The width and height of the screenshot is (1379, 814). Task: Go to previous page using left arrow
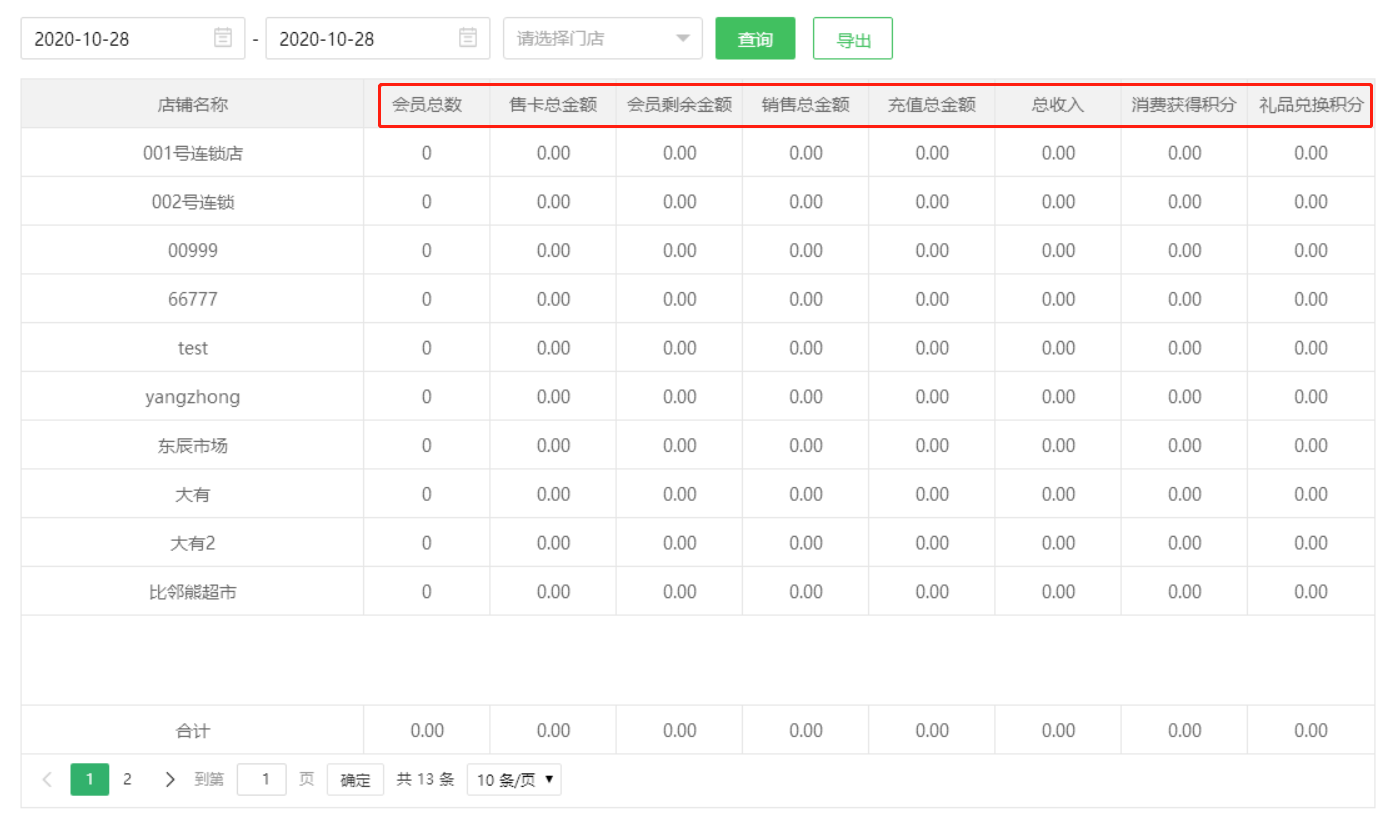(x=47, y=780)
